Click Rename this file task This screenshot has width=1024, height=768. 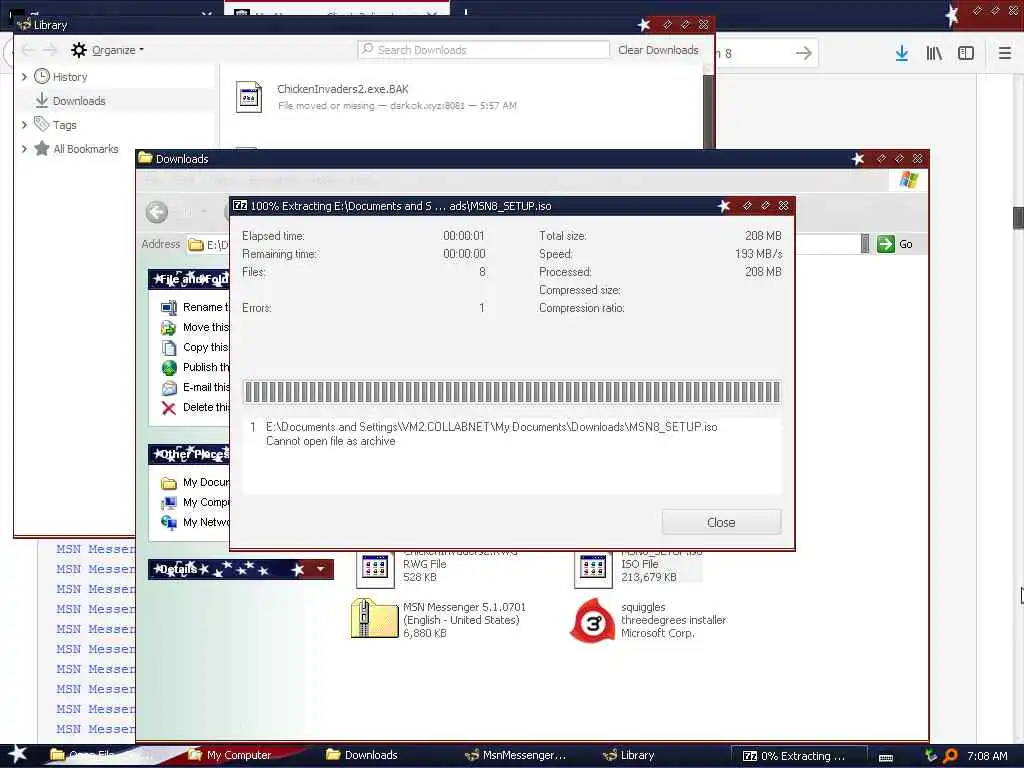205,307
